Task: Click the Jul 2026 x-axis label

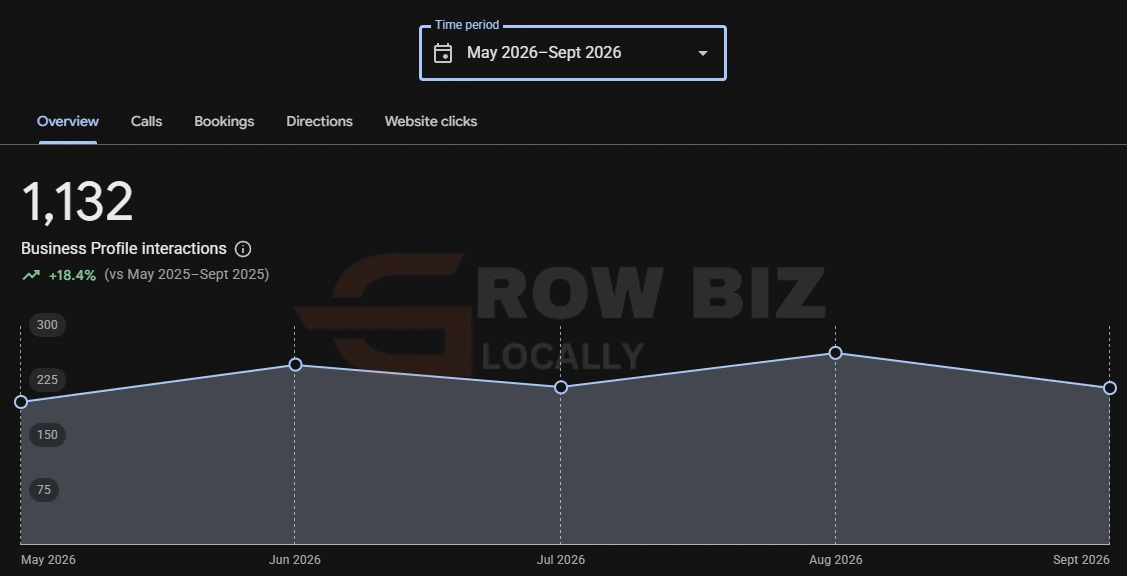Action: [561, 559]
